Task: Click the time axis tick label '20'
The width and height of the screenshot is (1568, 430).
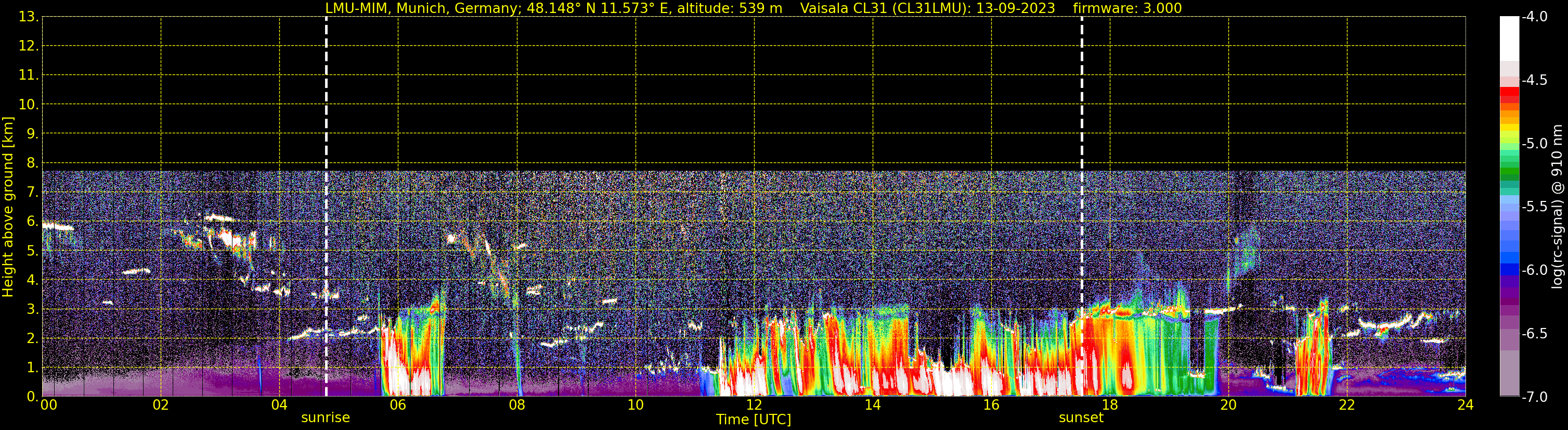Action: tap(1228, 405)
